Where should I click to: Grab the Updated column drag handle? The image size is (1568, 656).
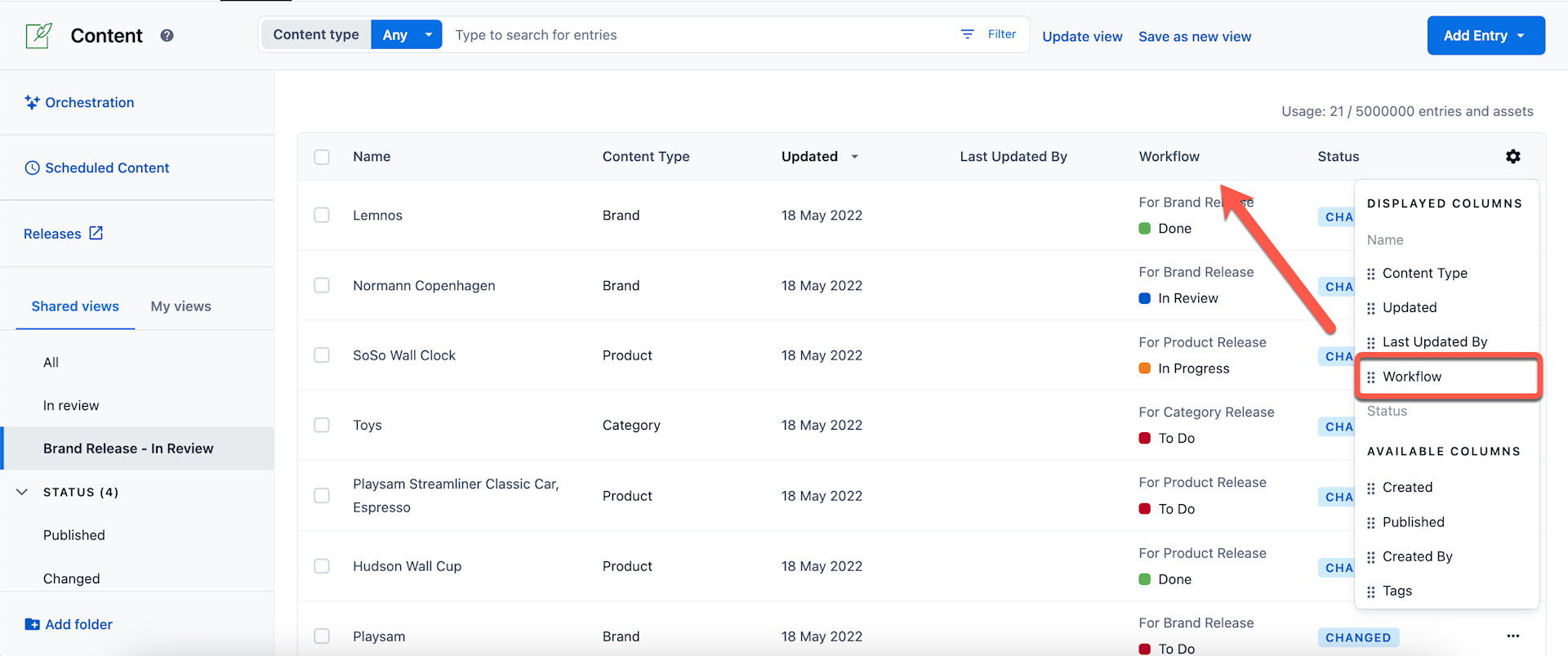point(1370,308)
